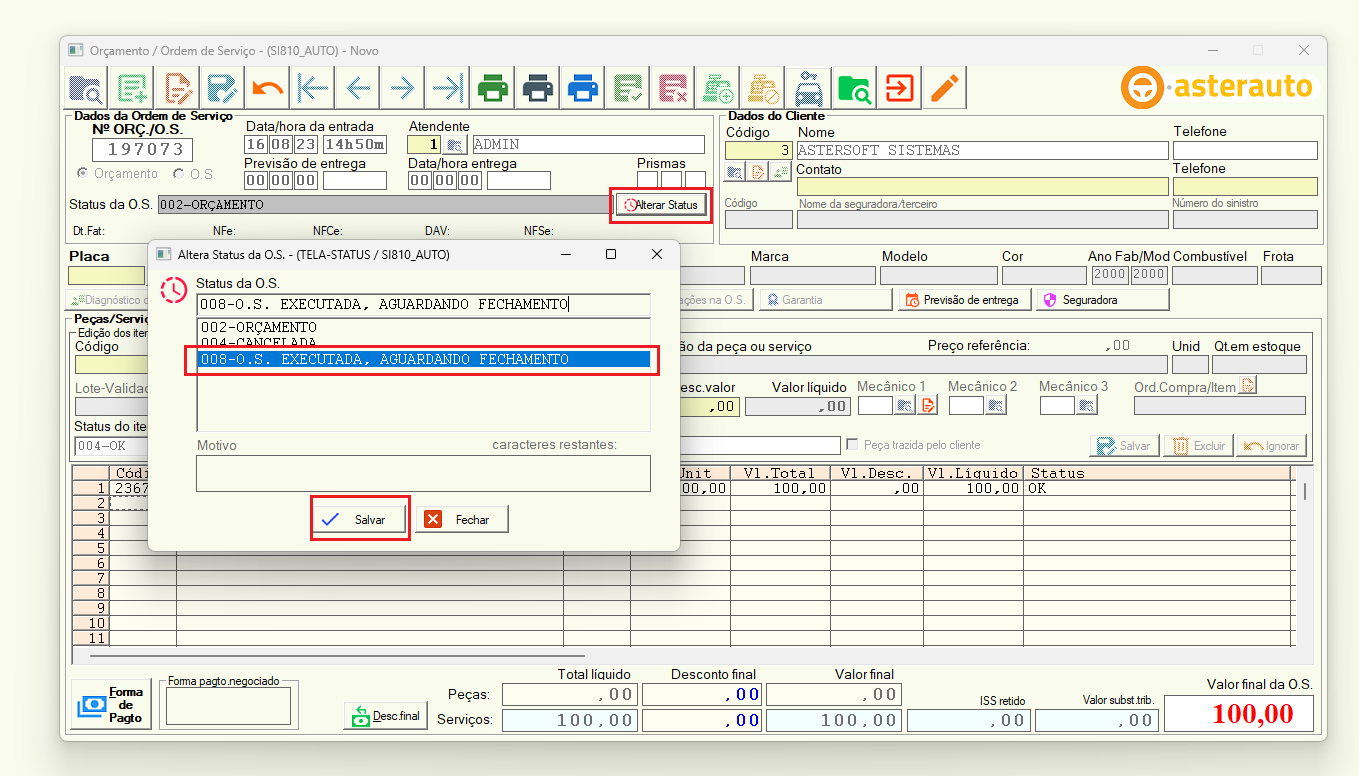Click the client Código field showing 3

pyautogui.click(x=758, y=151)
